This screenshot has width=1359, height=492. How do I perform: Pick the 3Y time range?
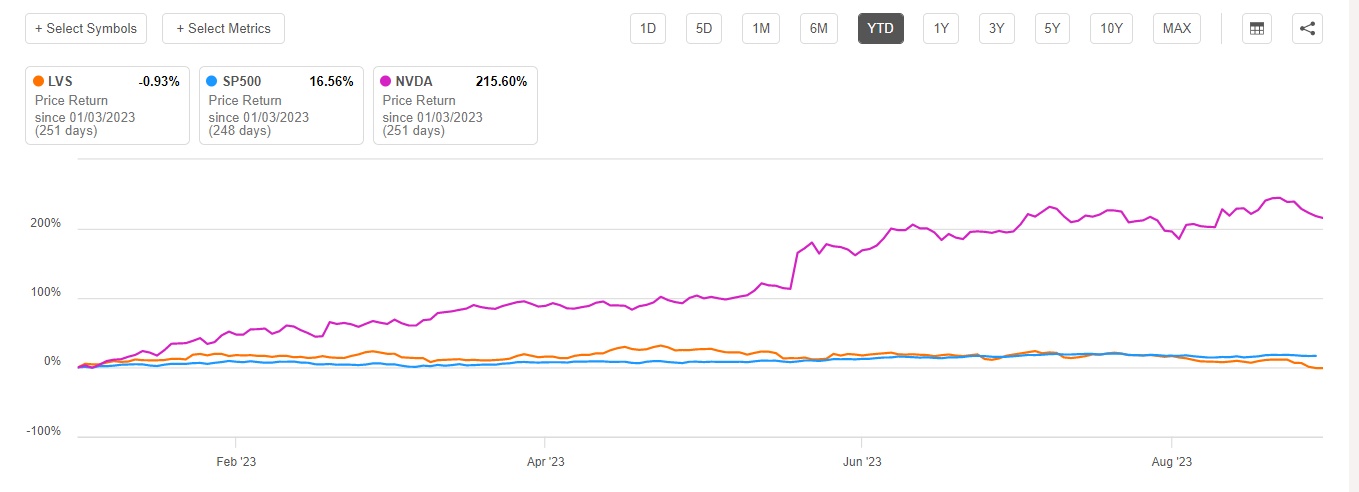(996, 28)
